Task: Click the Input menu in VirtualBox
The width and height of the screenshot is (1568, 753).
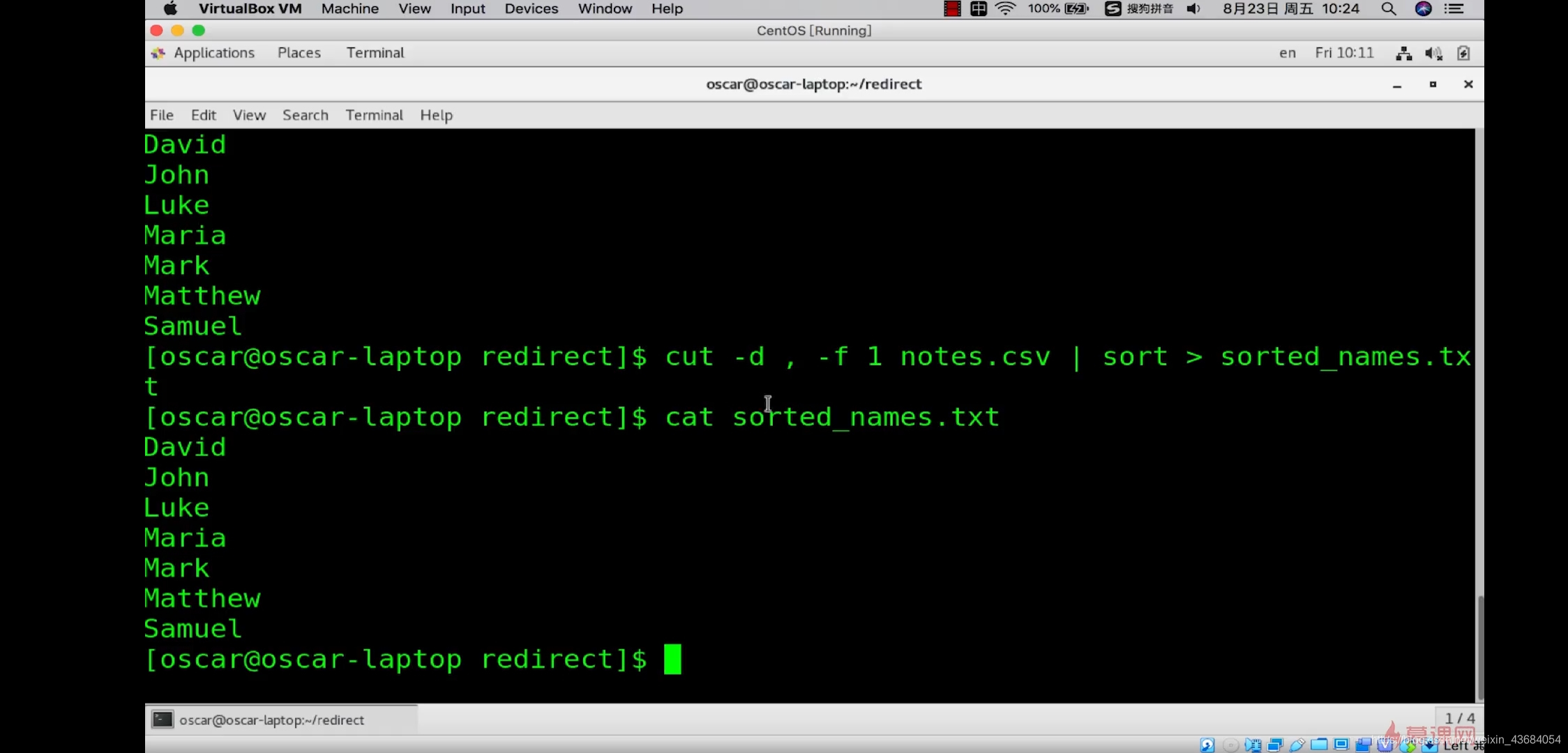Action: [468, 9]
